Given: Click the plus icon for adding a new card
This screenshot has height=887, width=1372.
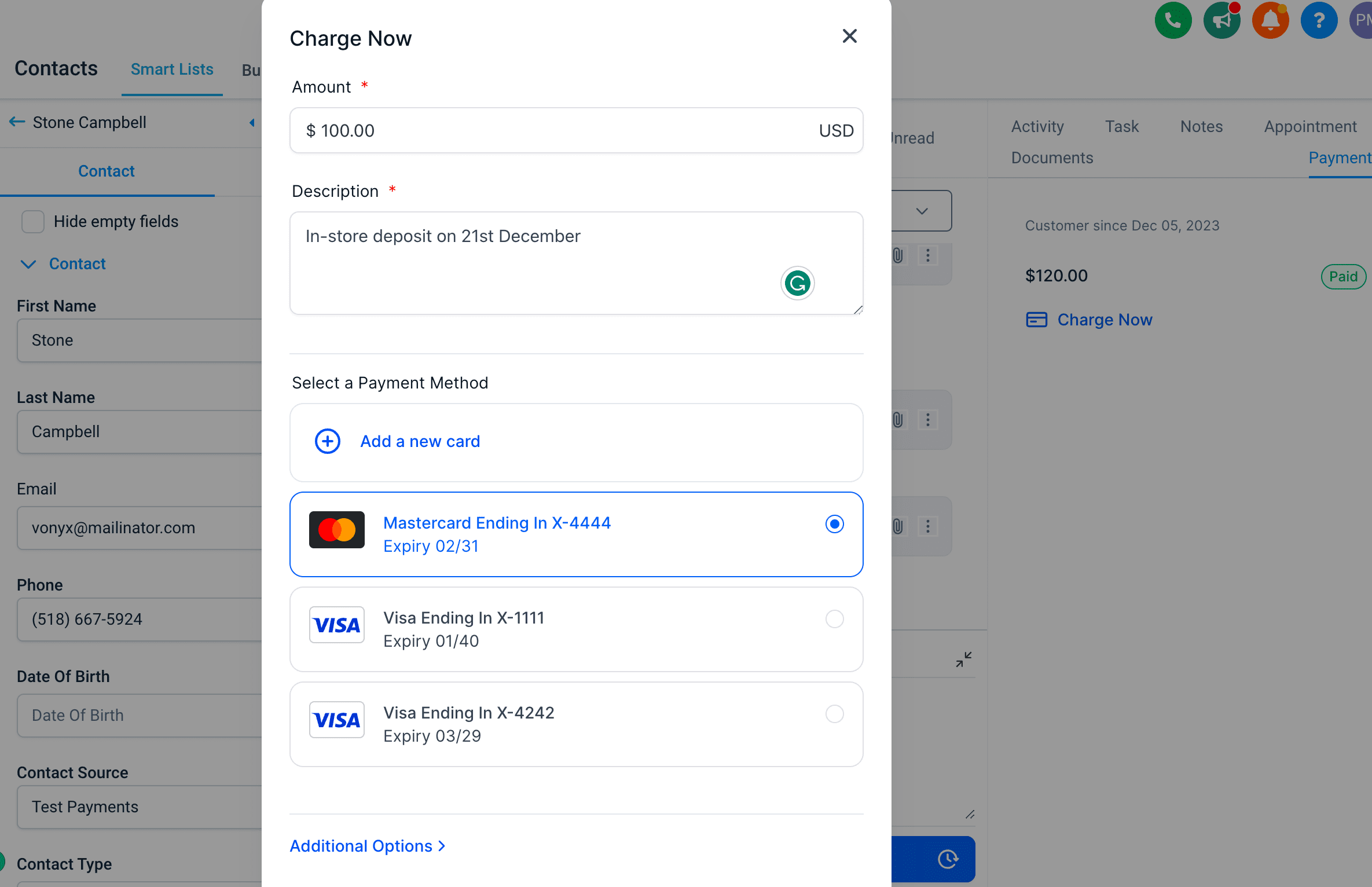Looking at the screenshot, I should pyautogui.click(x=328, y=441).
